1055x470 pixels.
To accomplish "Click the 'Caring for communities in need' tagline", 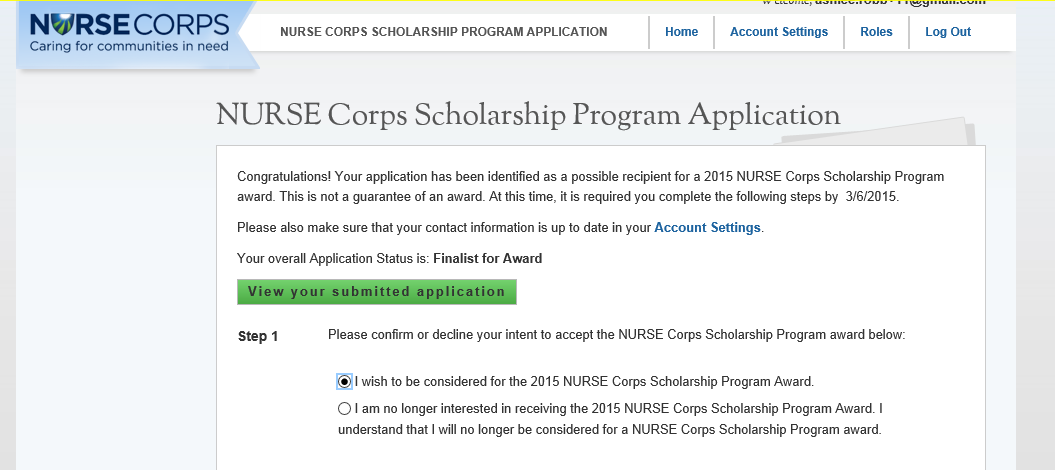I will pos(129,46).
